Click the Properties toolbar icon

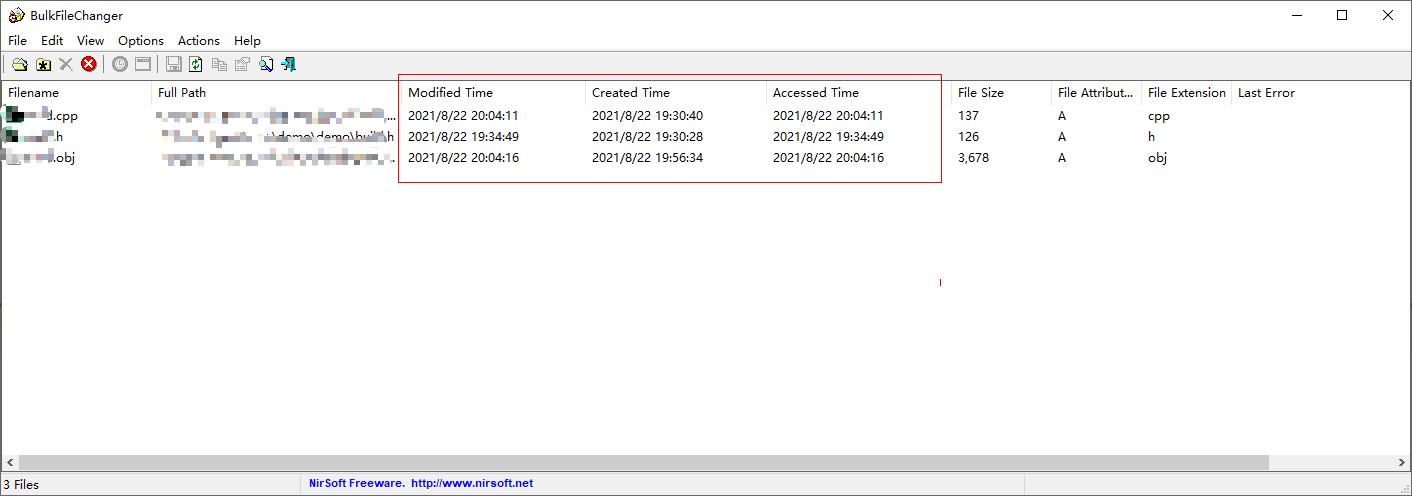[x=242, y=65]
